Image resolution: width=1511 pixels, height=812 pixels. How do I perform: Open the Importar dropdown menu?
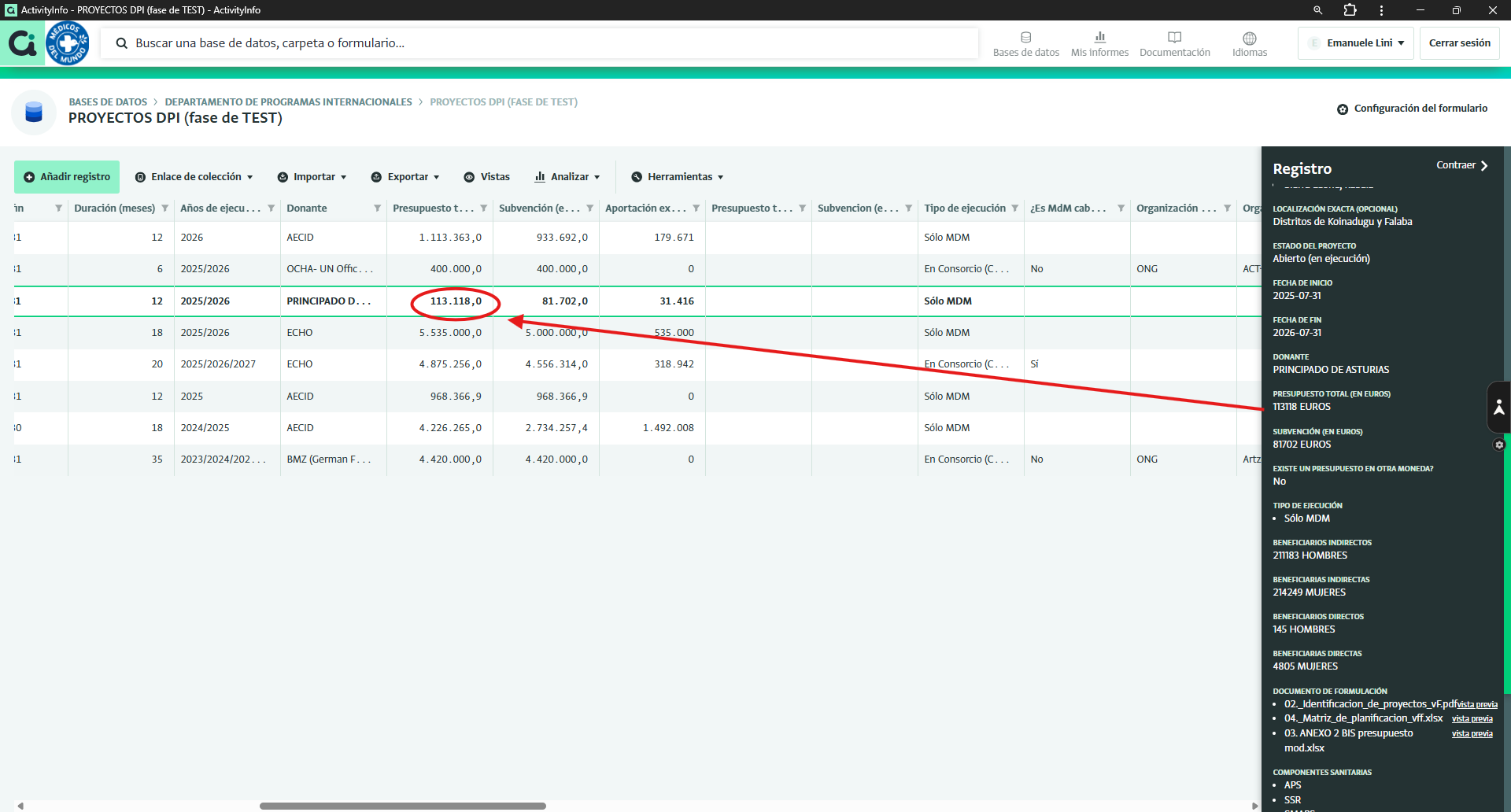tap(312, 177)
